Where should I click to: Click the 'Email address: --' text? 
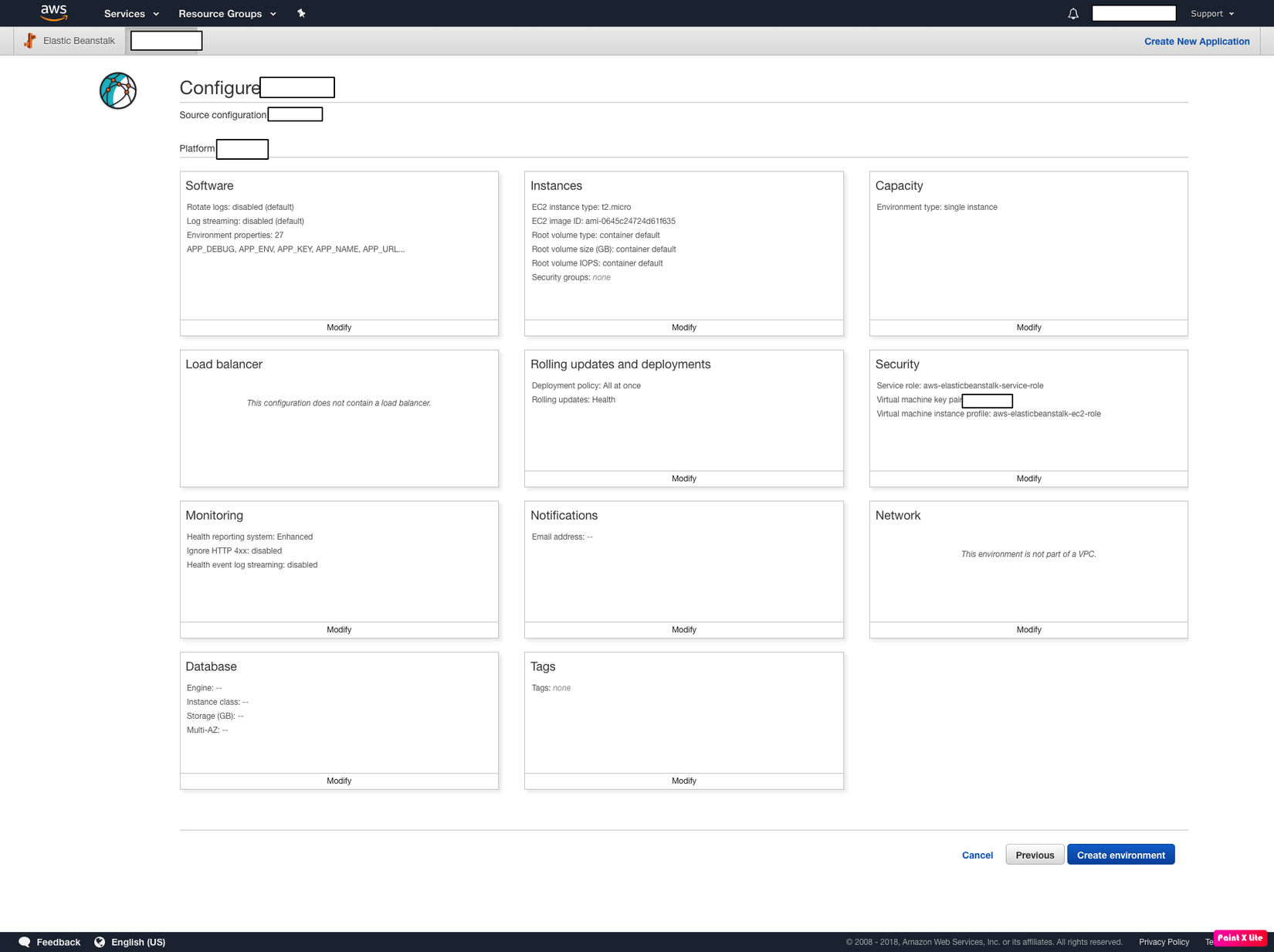click(x=562, y=537)
